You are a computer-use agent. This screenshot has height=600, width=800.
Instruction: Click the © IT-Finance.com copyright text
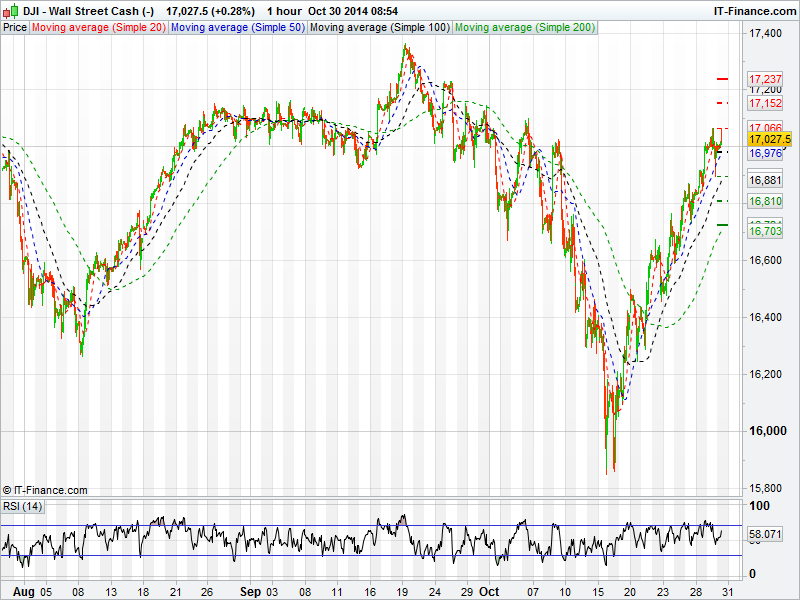45,490
